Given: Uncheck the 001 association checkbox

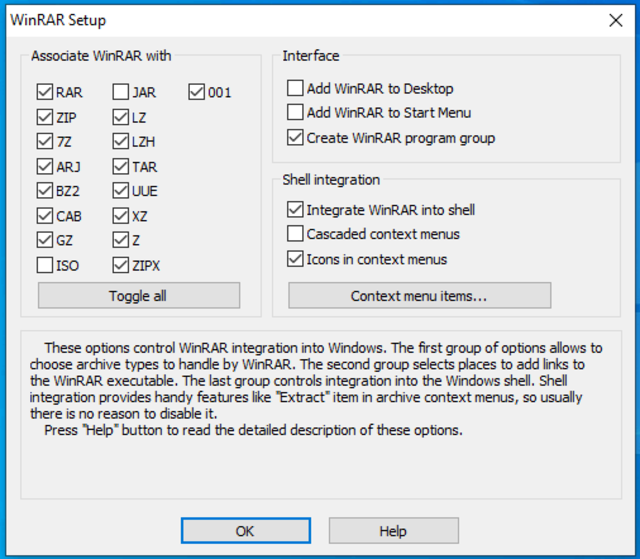Looking at the screenshot, I should (197, 92).
